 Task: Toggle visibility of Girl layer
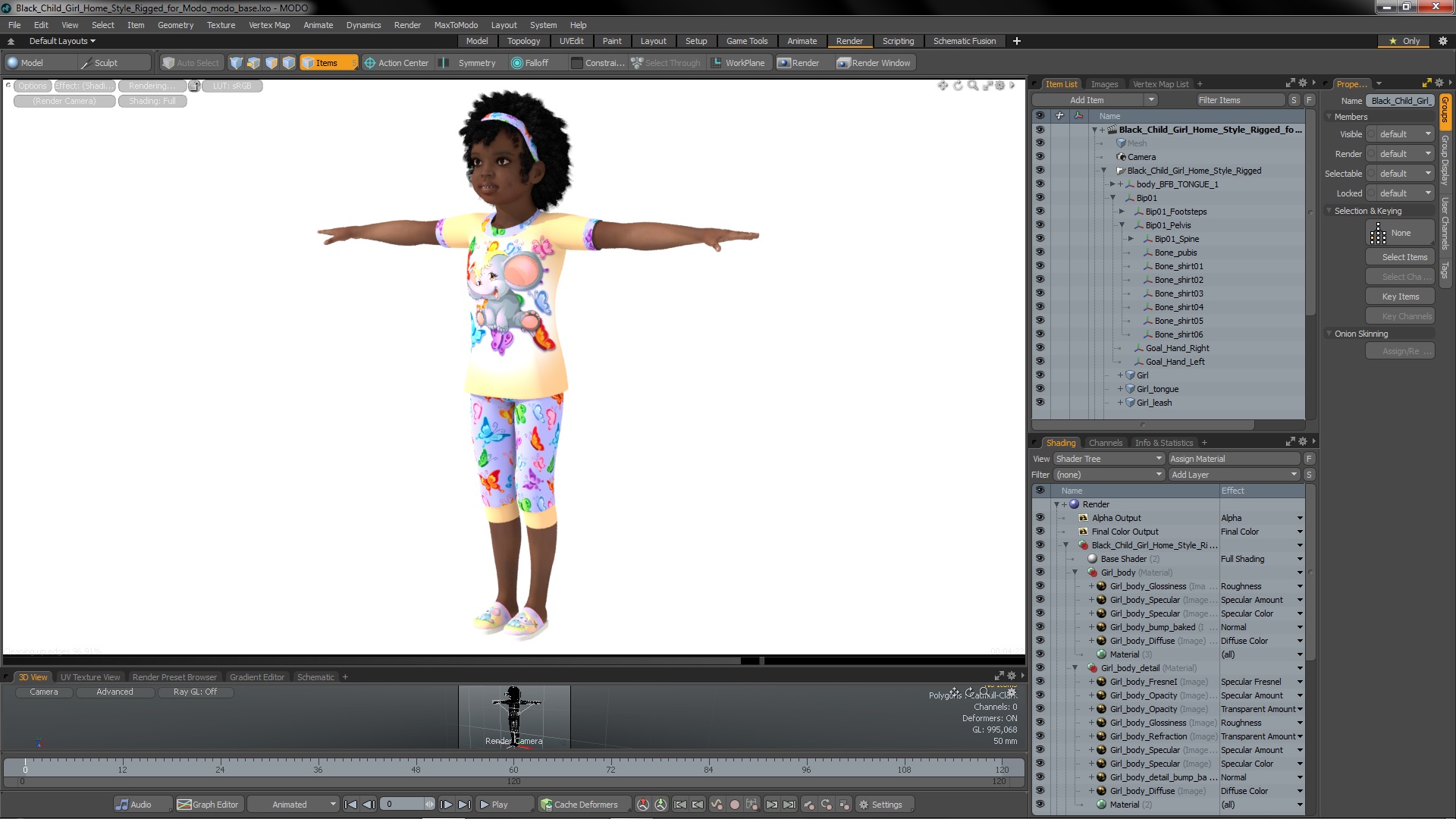pos(1040,375)
